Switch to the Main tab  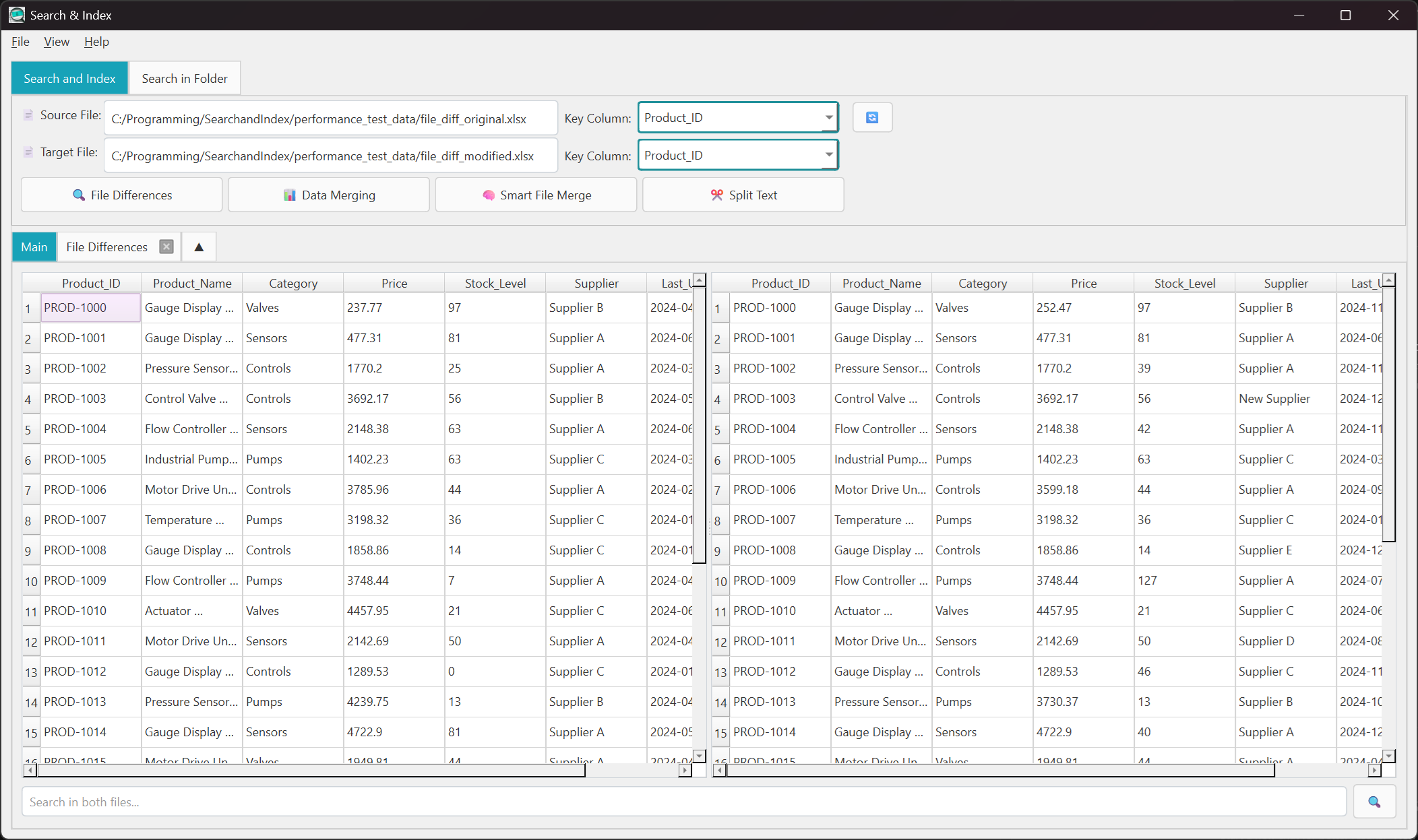(34, 247)
